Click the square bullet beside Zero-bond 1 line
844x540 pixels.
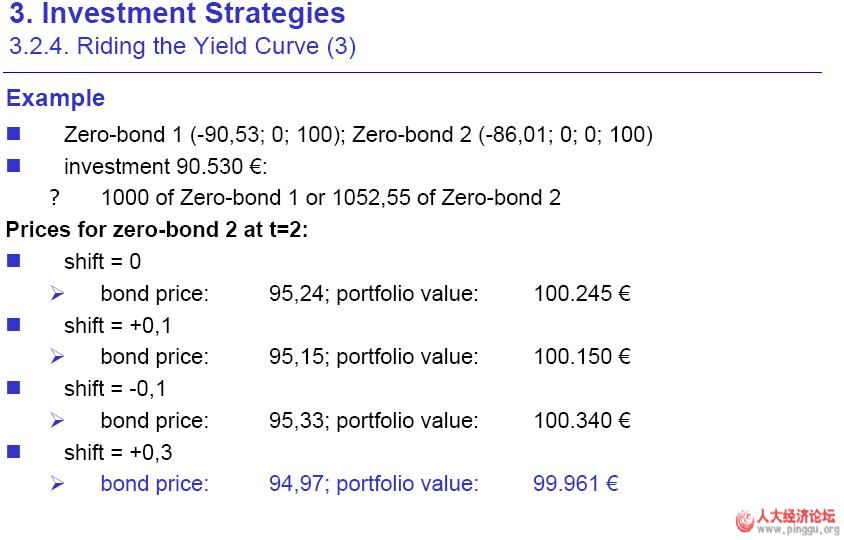click(13, 134)
